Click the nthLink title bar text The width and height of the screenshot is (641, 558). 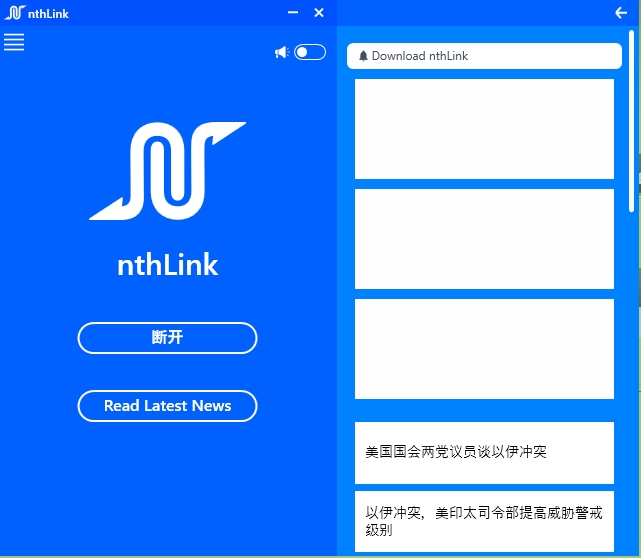(x=49, y=13)
